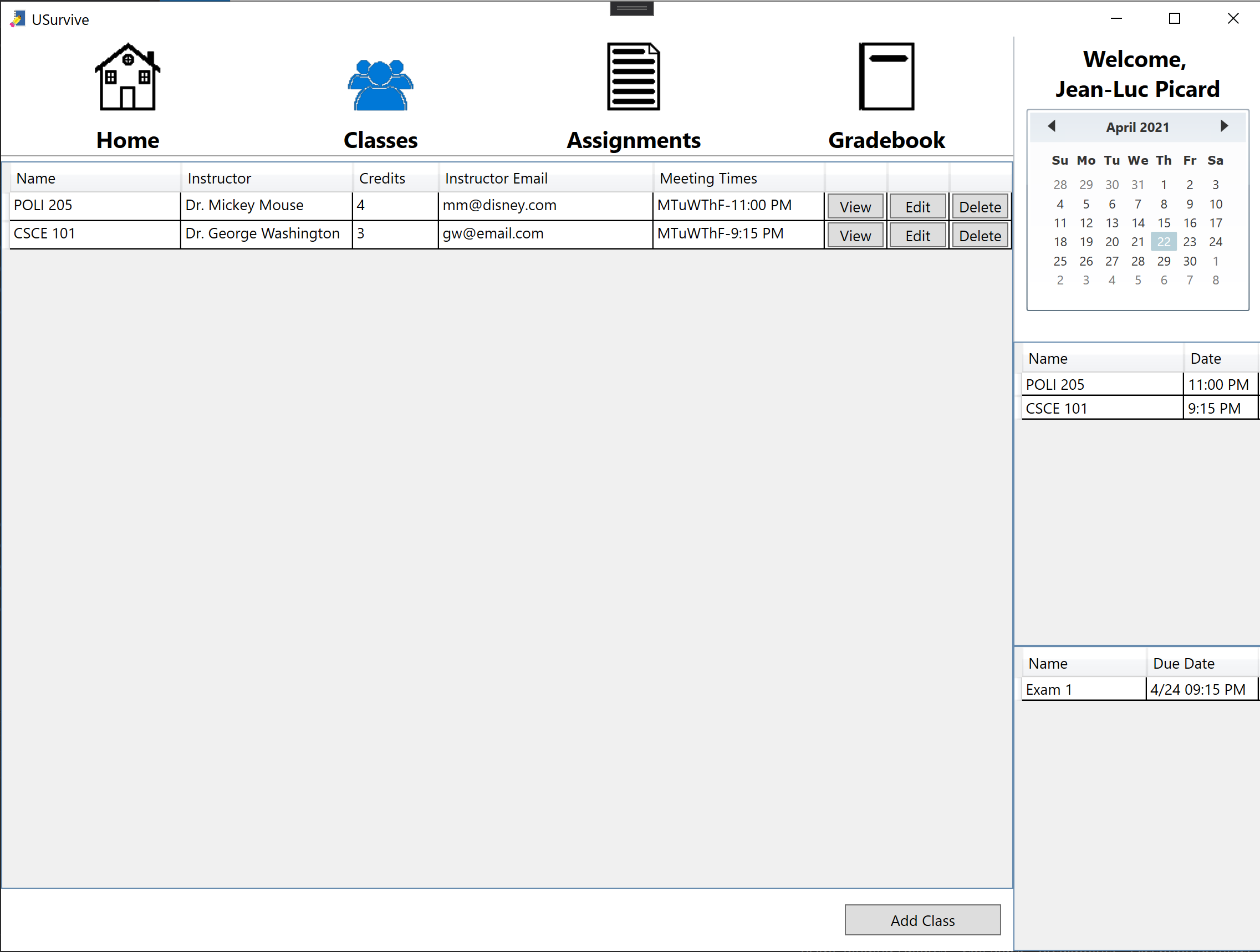The height and width of the screenshot is (952, 1260).
Task: Maximize the USurvive window
Action: pyautogui.click(x=1175, y=18)
